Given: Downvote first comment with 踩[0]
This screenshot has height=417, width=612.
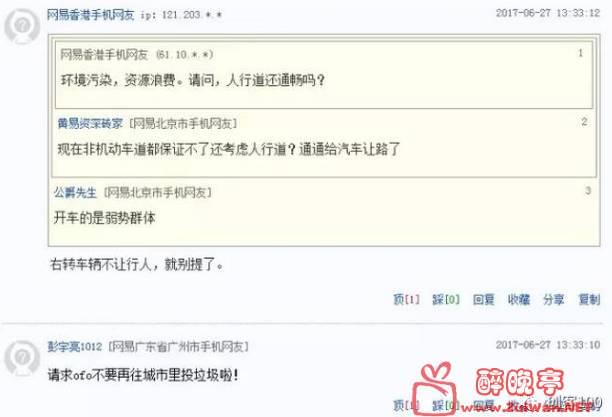Looking at the screenshot, I should pos(446,299).
